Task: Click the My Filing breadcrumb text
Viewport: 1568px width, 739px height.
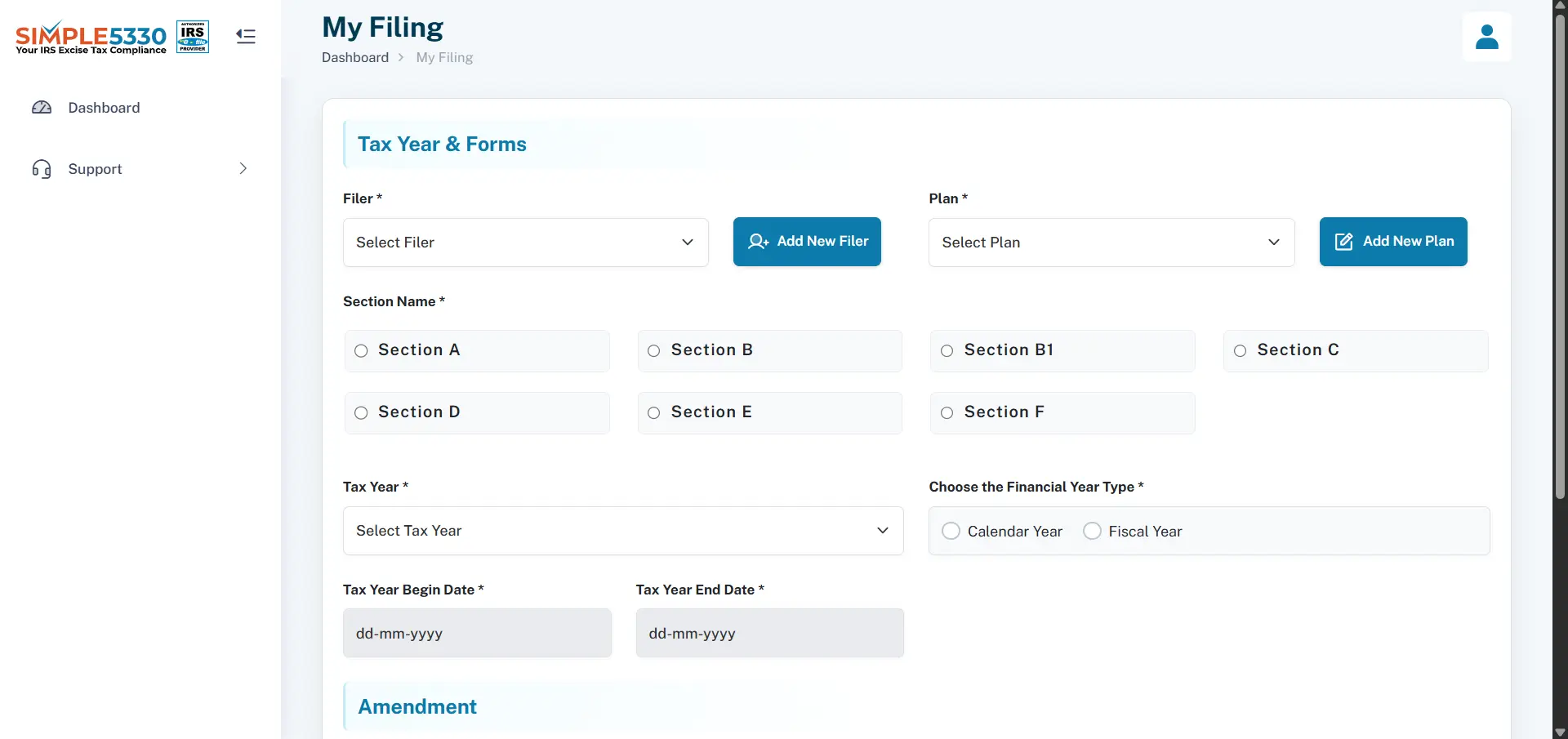Action: pyautogui.click(x=444, y=57)
